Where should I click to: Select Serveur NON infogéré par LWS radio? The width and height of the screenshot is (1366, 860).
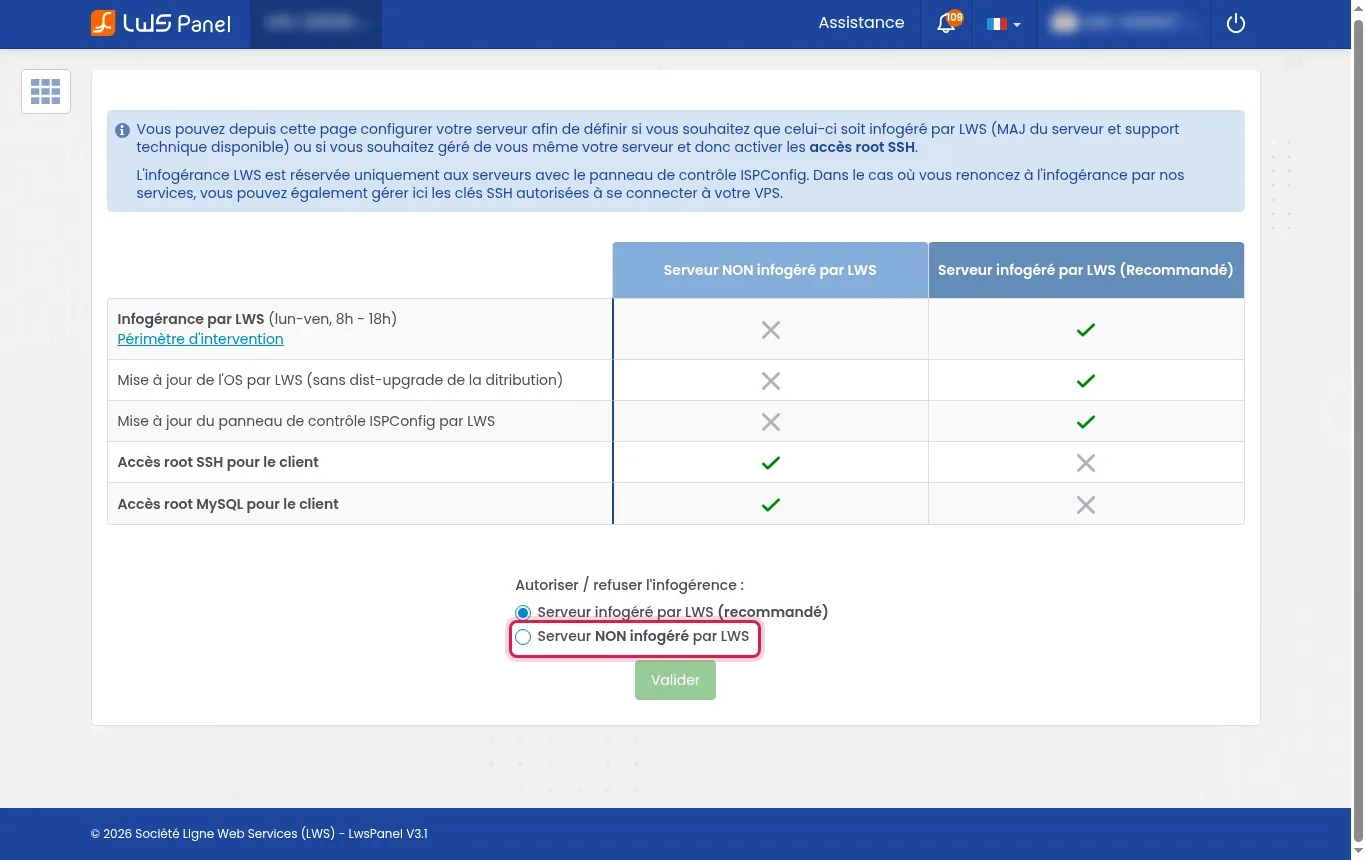tap(523, 637)
